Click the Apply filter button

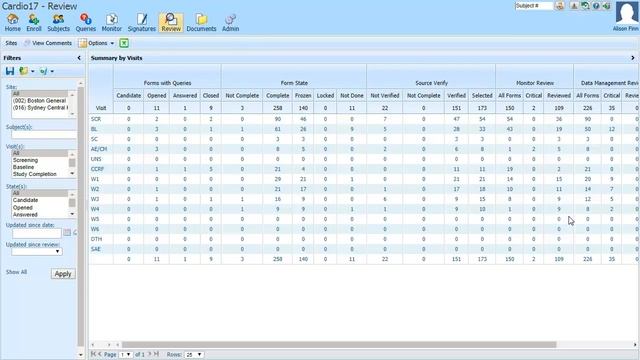63,273
